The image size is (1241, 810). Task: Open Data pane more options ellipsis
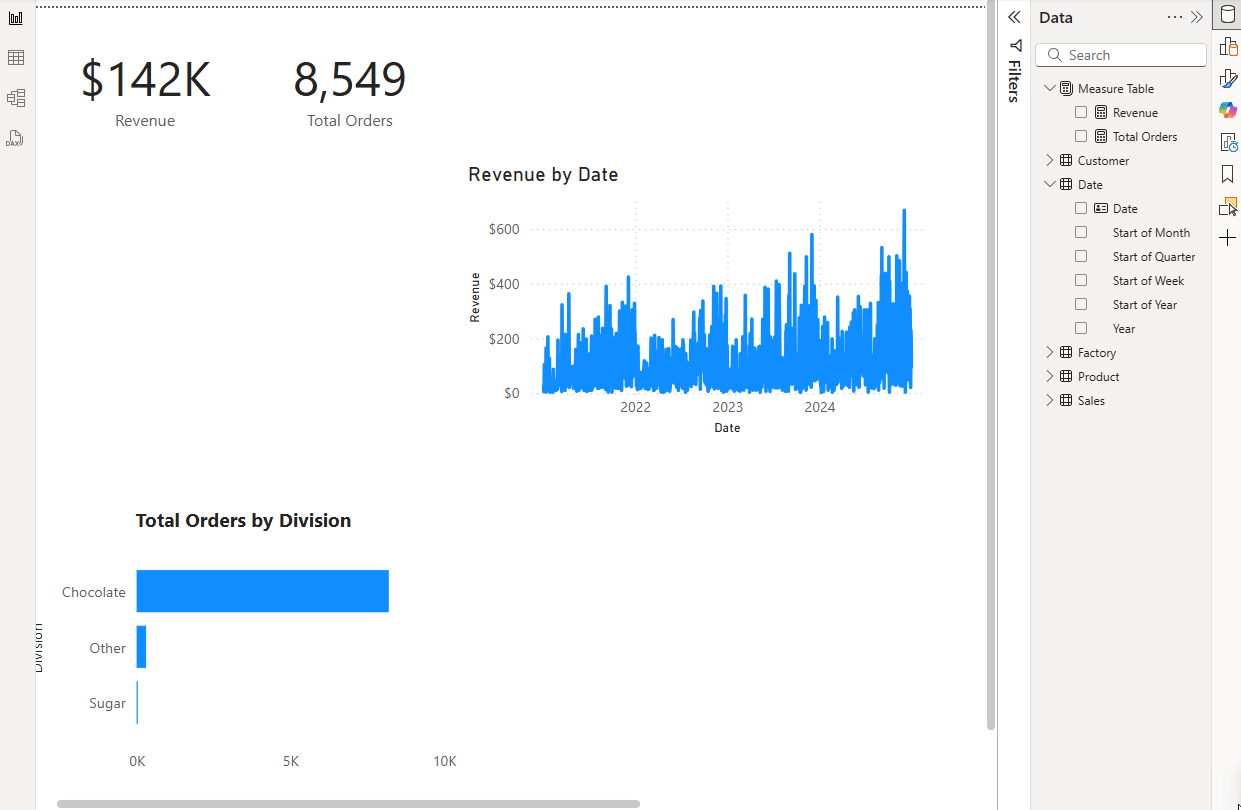[1175, 17]
